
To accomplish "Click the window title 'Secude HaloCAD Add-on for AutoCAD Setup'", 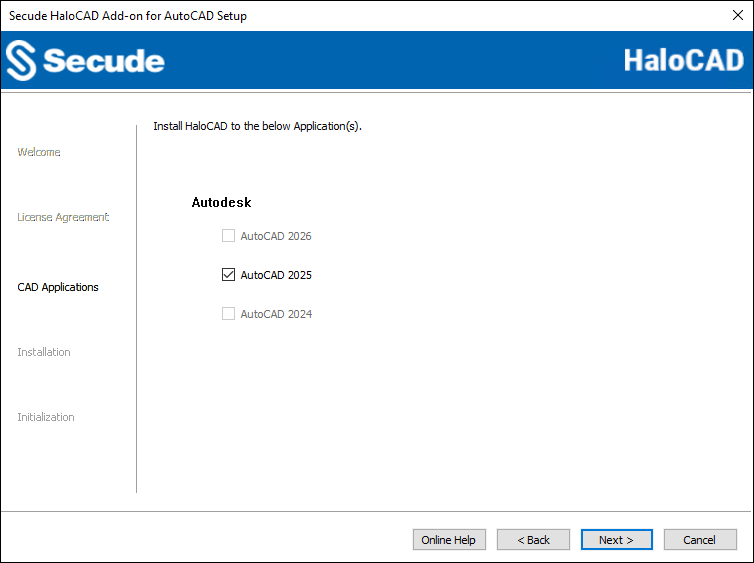I will (x=128, y=15).
